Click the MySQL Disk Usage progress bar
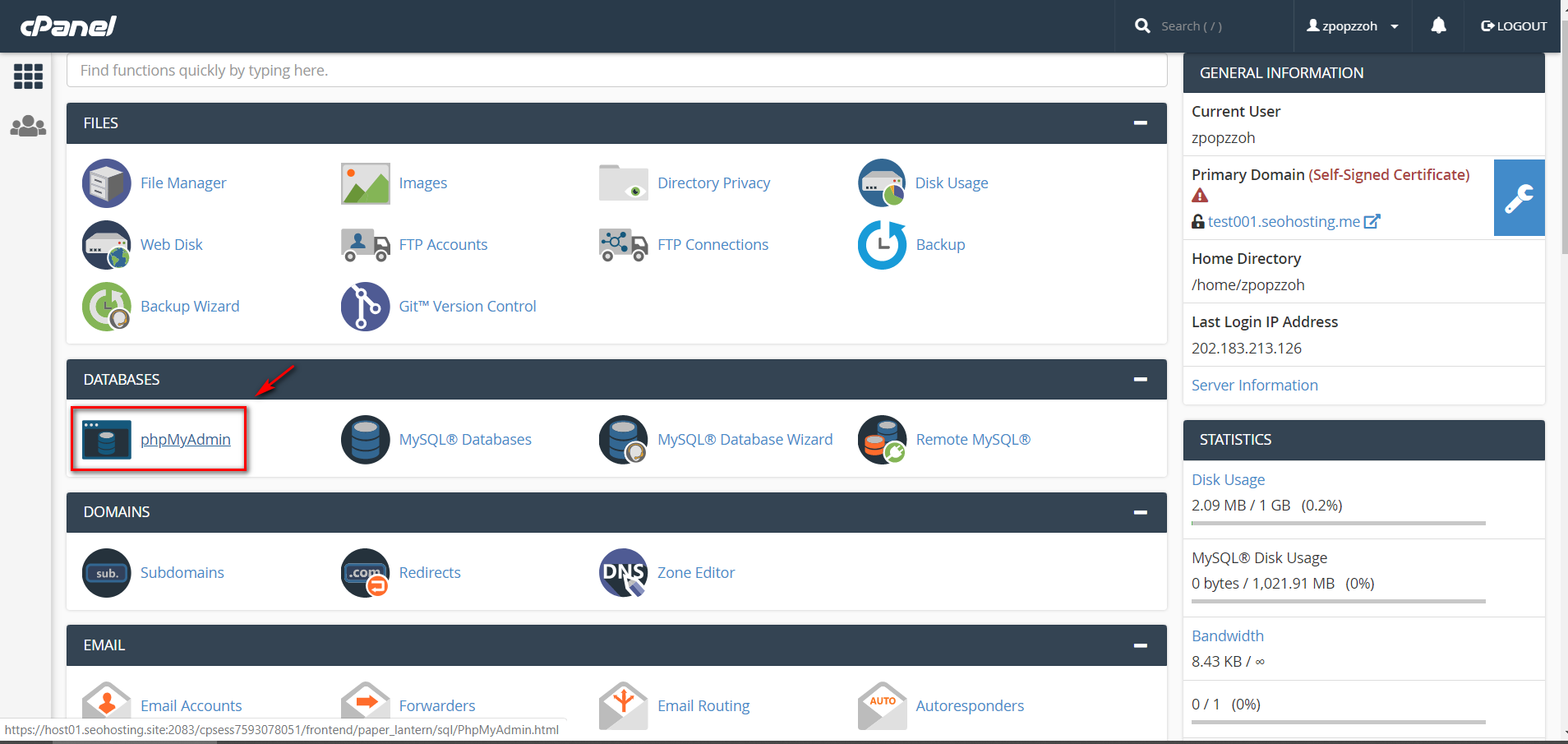The width and height of the screenshot is (1568, 744). (1338, 601)
